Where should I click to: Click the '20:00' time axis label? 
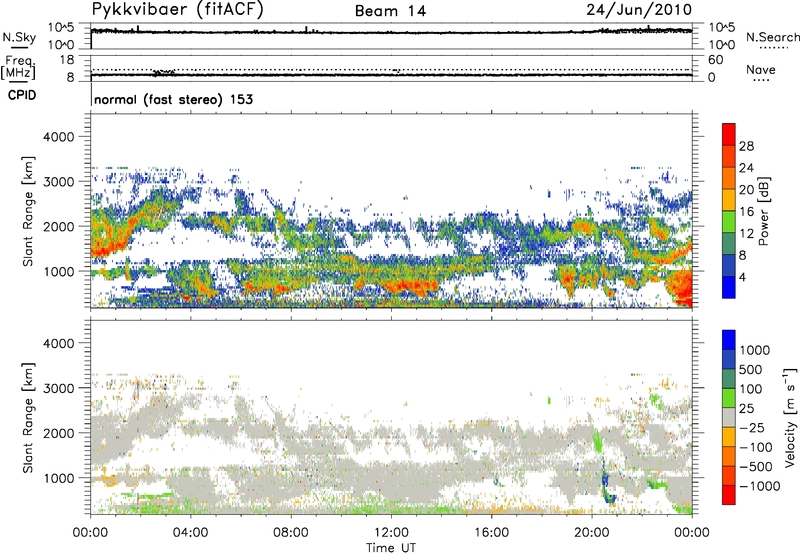(x=591, y=533)
